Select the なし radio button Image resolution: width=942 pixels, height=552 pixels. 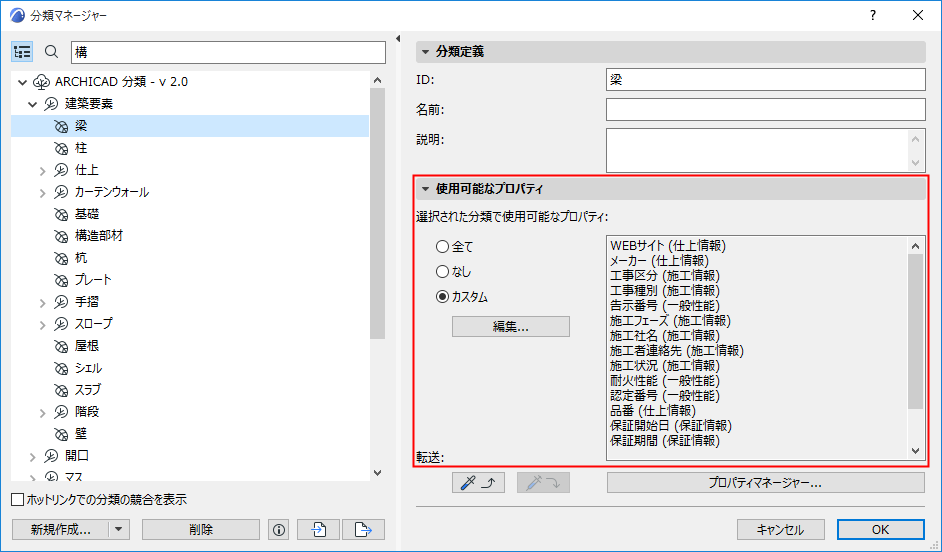tap(443, 271)
